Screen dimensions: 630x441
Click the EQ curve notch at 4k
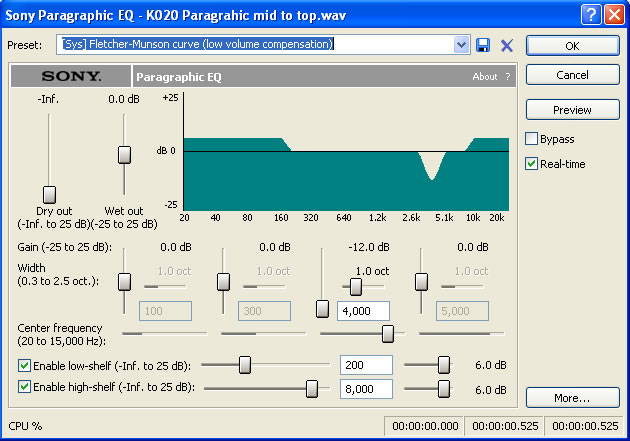pos(432,165)
